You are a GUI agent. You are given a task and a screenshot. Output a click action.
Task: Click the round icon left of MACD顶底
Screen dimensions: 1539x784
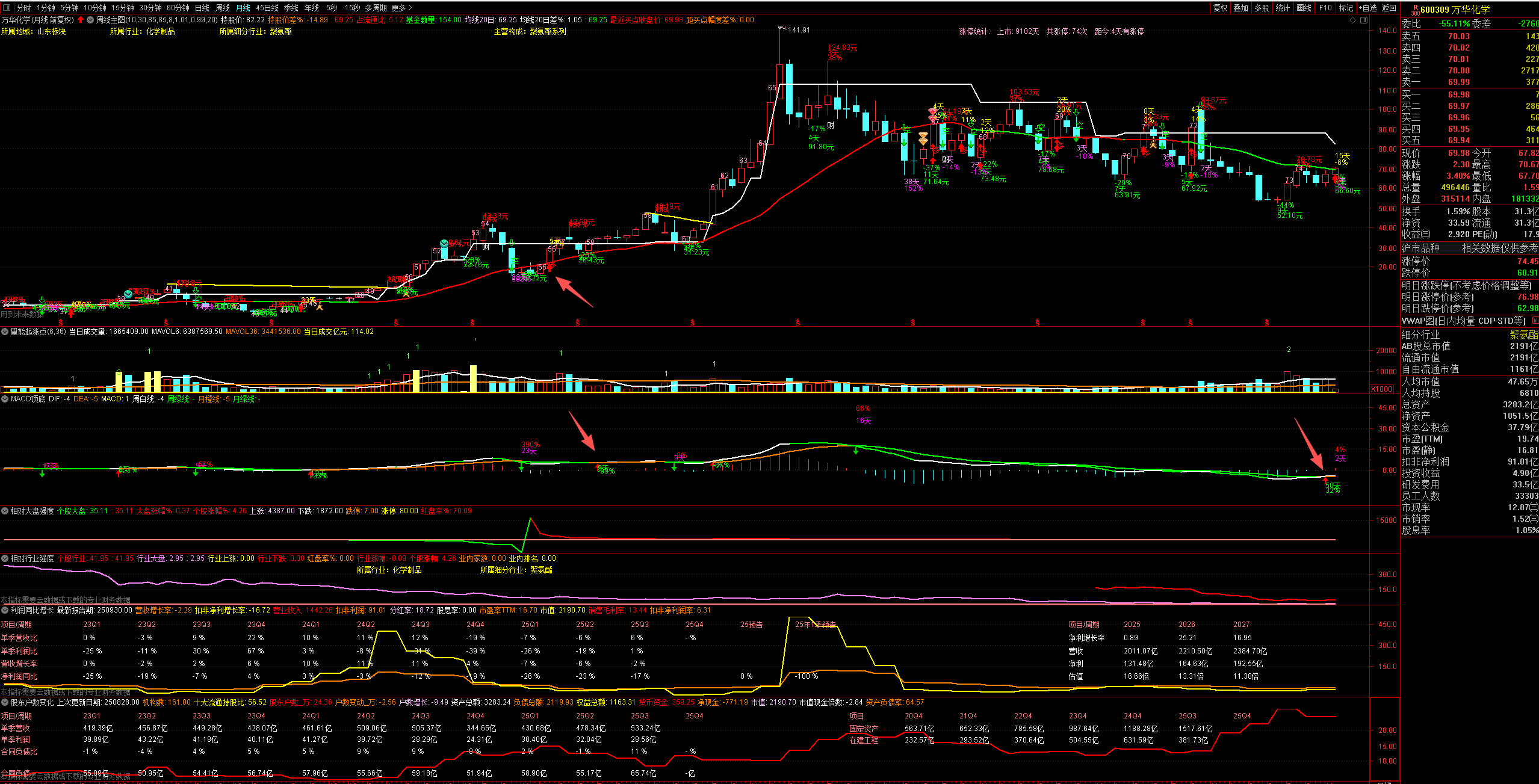[x=5, y=399]
